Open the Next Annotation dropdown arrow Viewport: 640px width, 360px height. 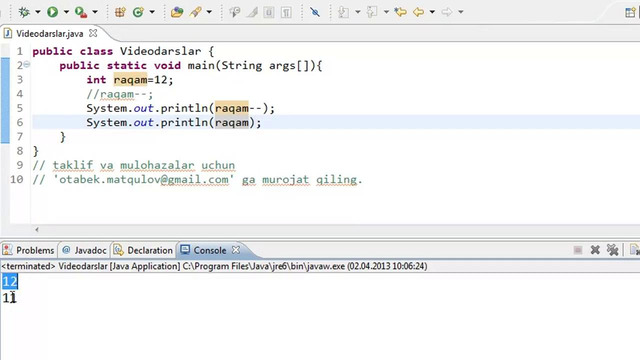[358, 12]
